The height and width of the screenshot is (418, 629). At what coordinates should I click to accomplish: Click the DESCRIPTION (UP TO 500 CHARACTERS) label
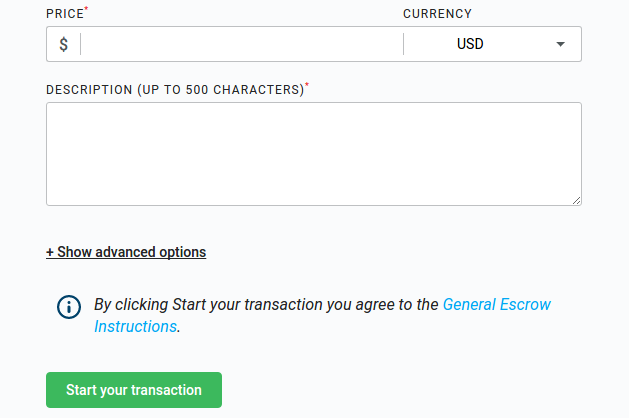175,90
